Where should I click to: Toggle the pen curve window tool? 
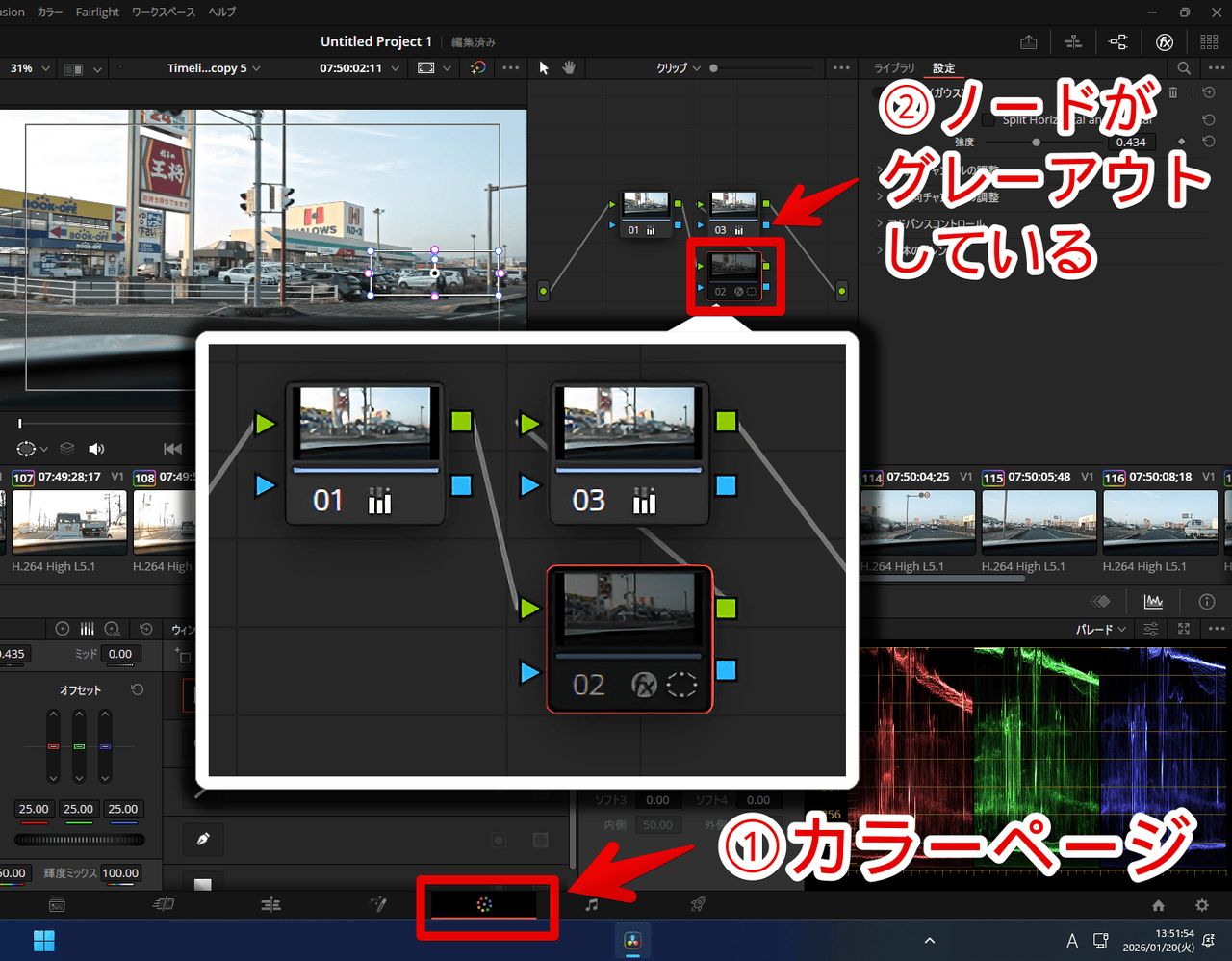tap(203, 839)
